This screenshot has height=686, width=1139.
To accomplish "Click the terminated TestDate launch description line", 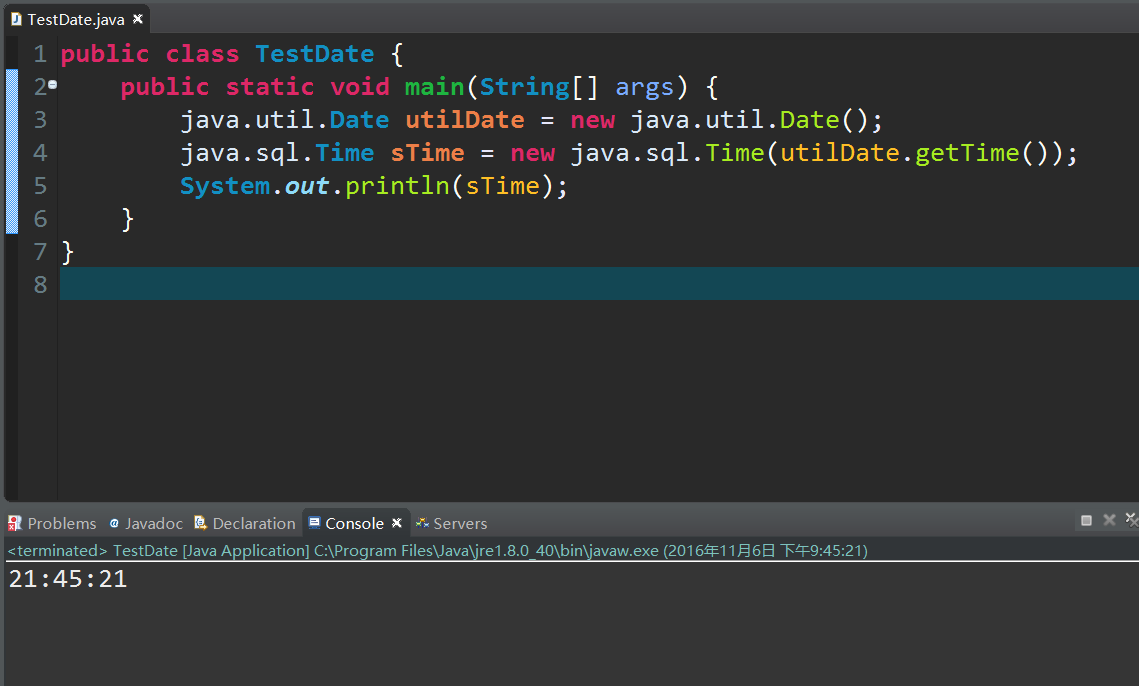I will pyautogui.click(x=437, y=551).
